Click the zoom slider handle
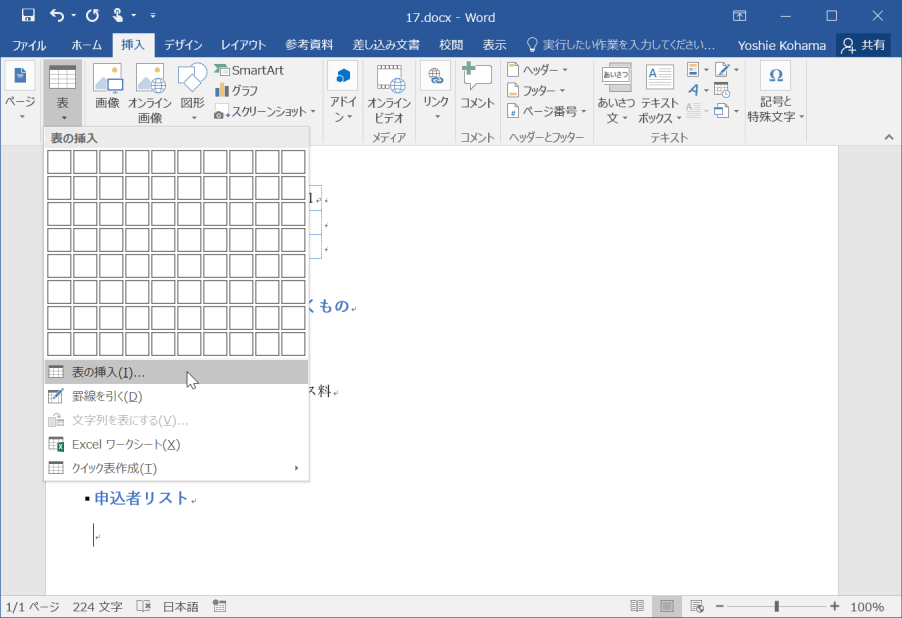902x618 pixels. pyautogui.click(x=776, y=606)
